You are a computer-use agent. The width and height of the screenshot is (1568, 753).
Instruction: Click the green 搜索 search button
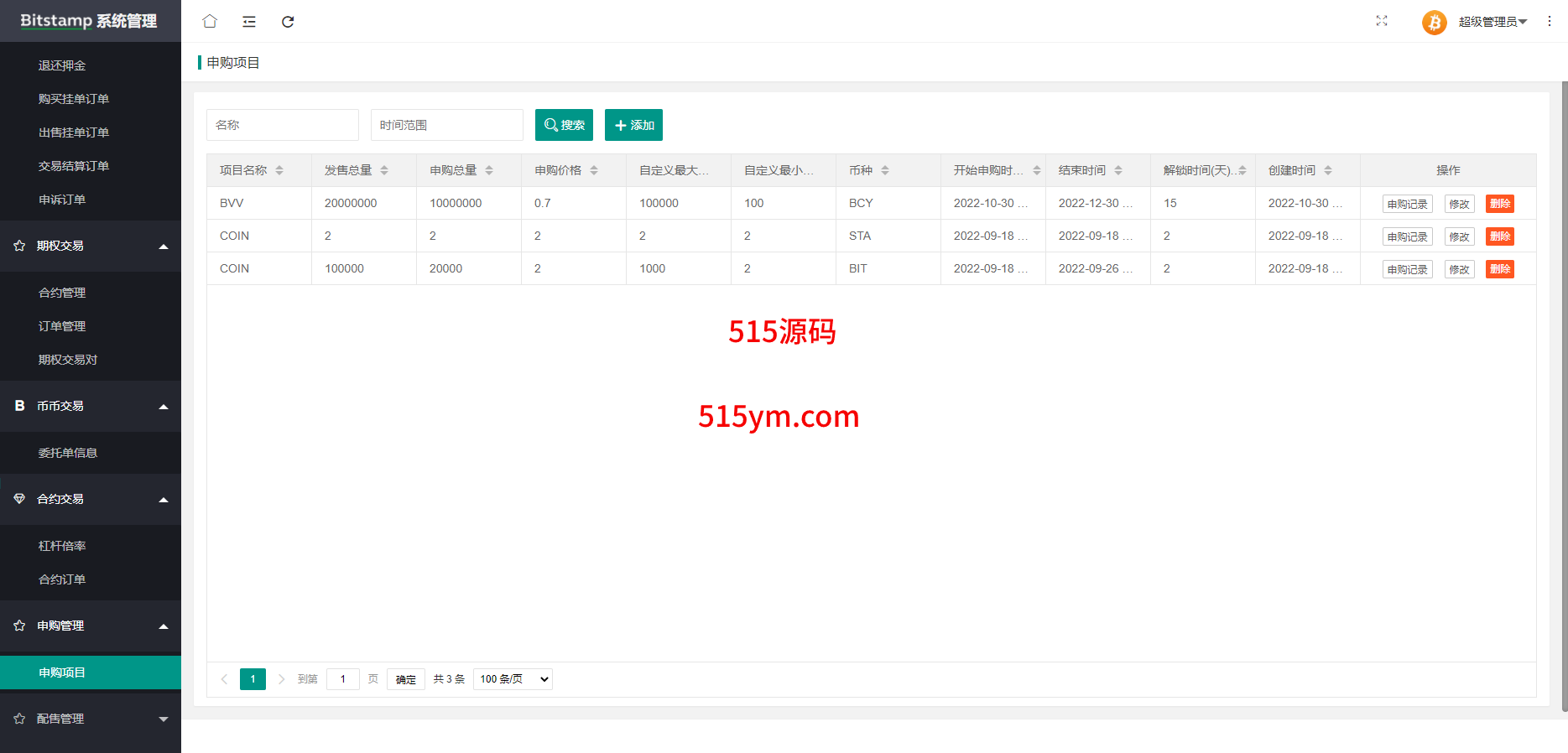[x=564, y=125]
